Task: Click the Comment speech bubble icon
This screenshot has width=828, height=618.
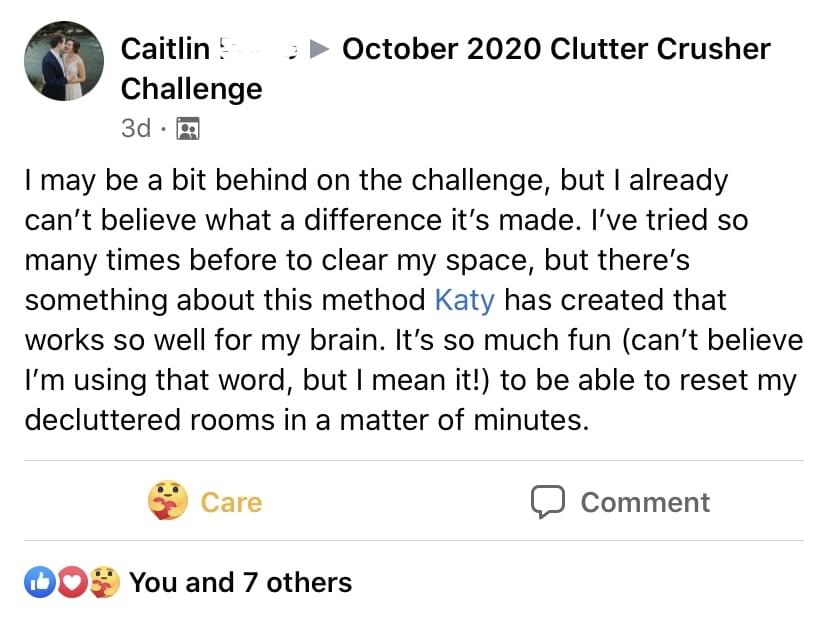Action: pos(548,501)
